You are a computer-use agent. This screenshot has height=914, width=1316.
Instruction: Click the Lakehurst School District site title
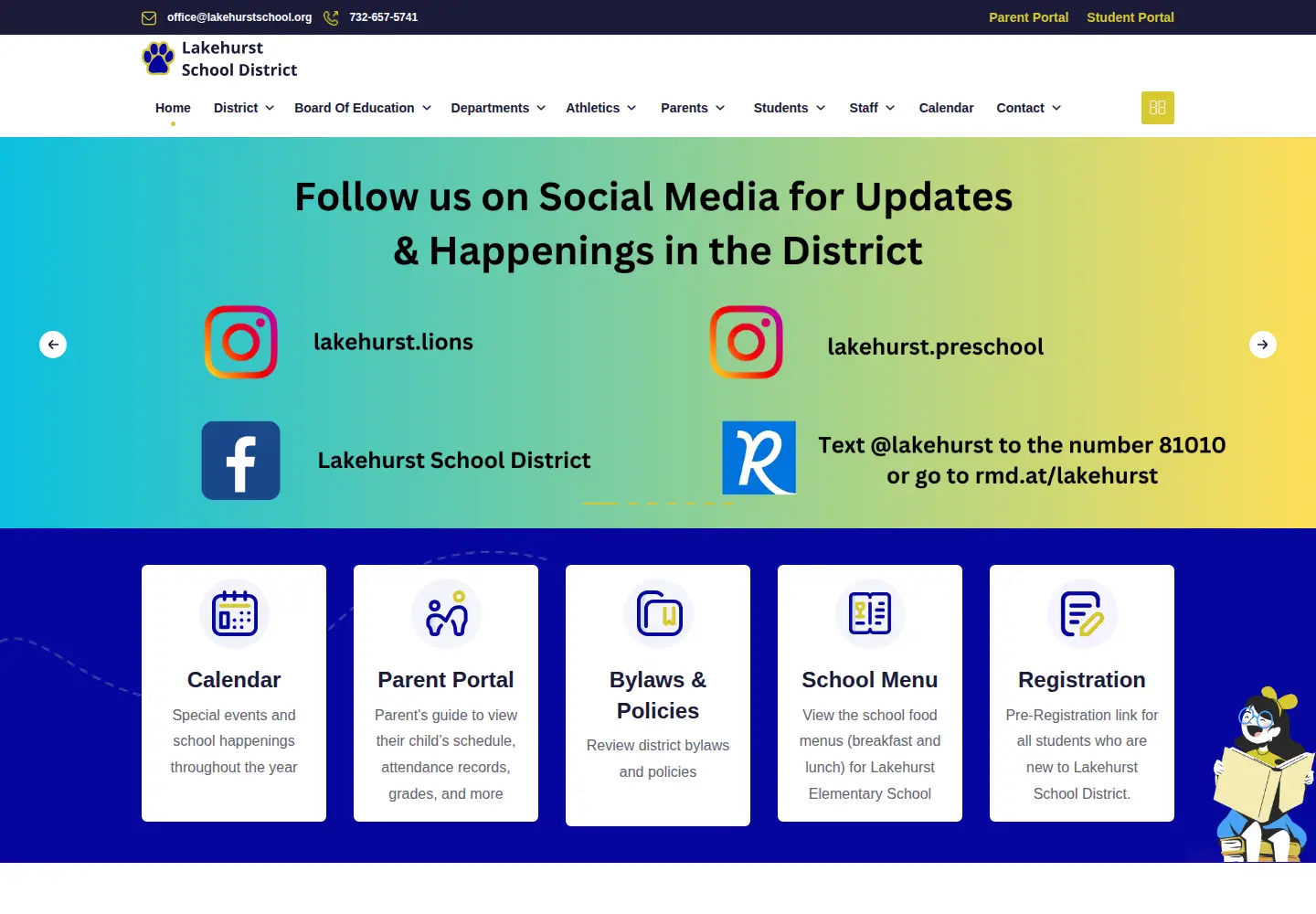click(x=239, y=58)
